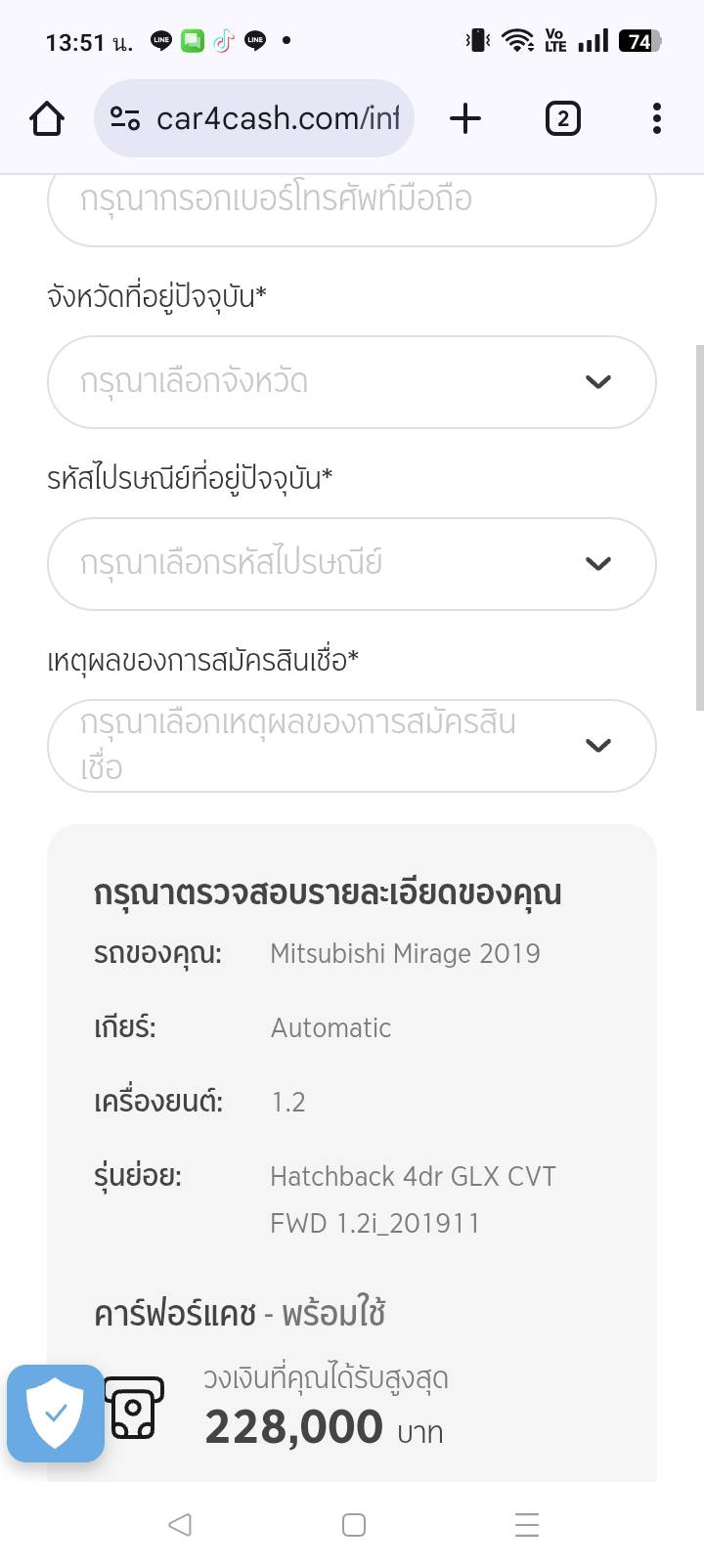Tap the page scrollbar on right edge

(x=699, y=528)
